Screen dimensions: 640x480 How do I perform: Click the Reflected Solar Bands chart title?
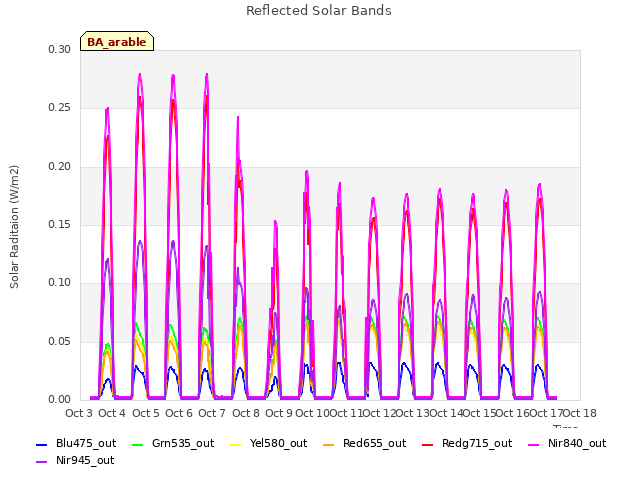tap(319, 11)
